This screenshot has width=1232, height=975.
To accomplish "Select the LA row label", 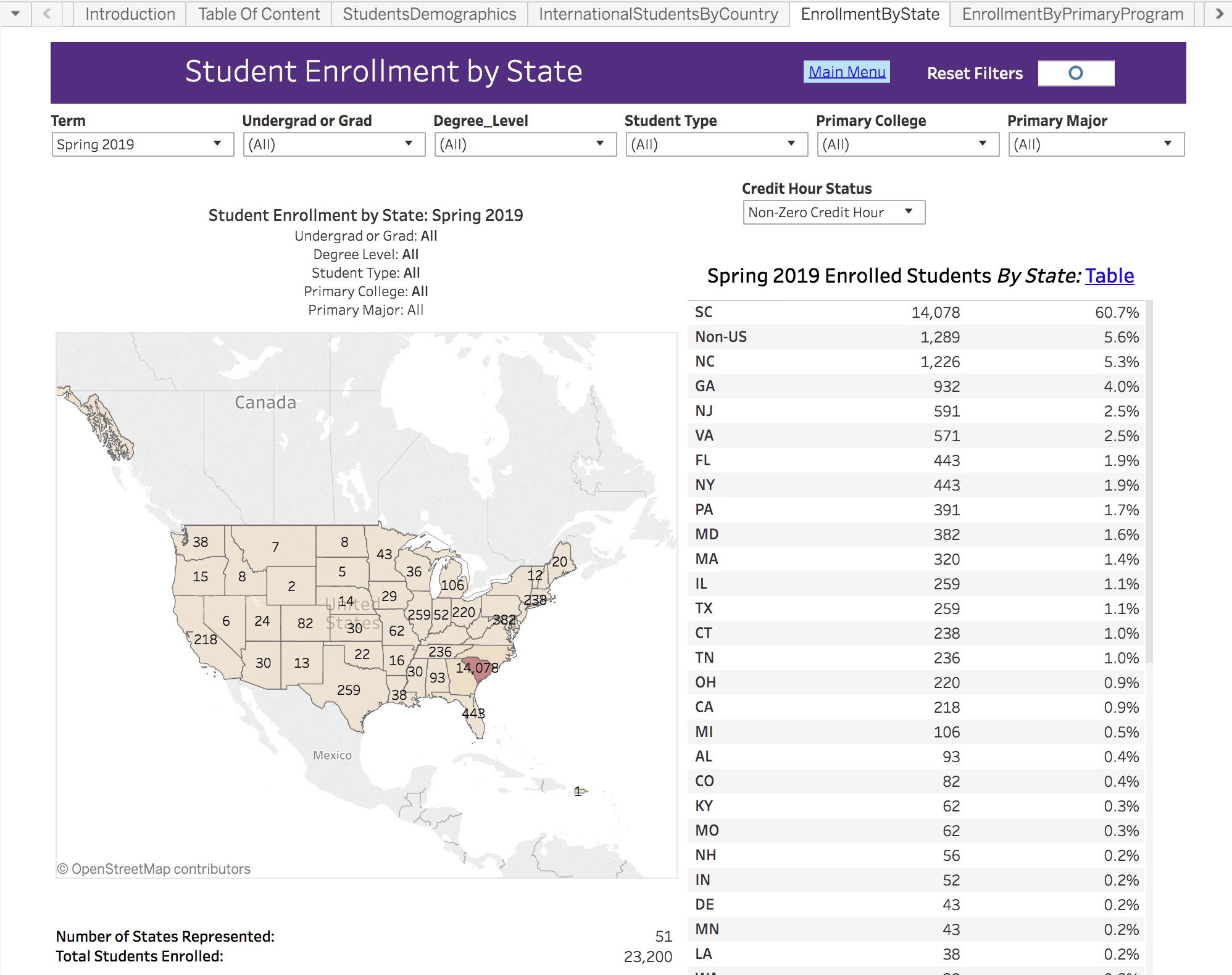I will [704, 954].
